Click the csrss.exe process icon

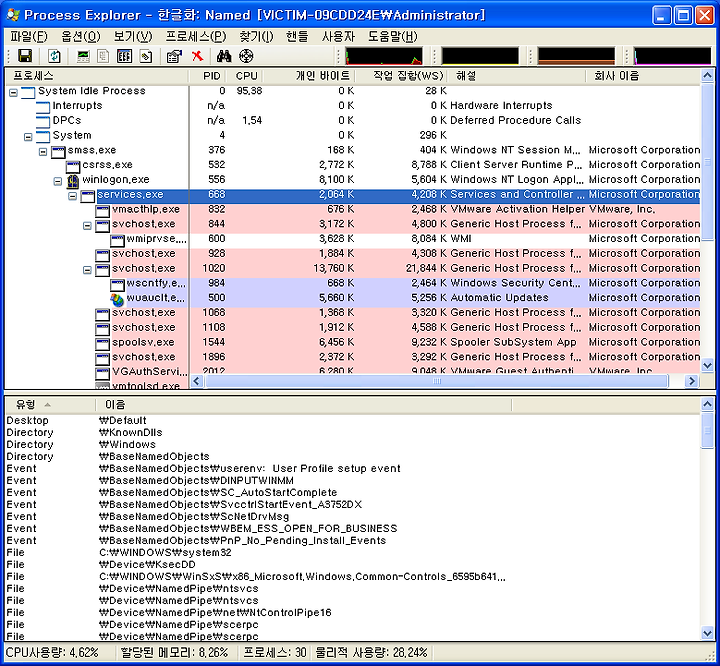coord(73,166)
